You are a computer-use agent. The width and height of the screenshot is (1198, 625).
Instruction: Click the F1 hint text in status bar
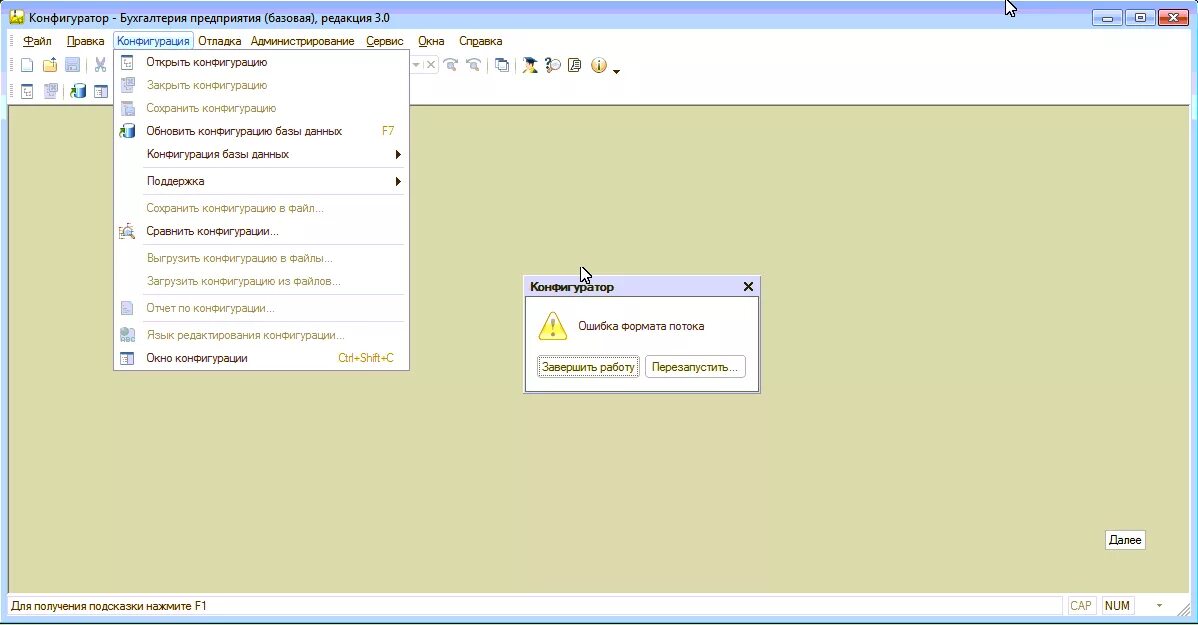[108, 606]
